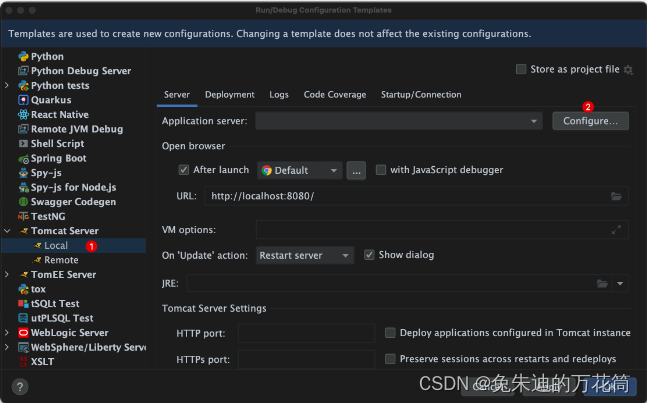Click the browser ellipsis button
The width and height of the screenshot is (647, 403).
click(x=356, y=170)
